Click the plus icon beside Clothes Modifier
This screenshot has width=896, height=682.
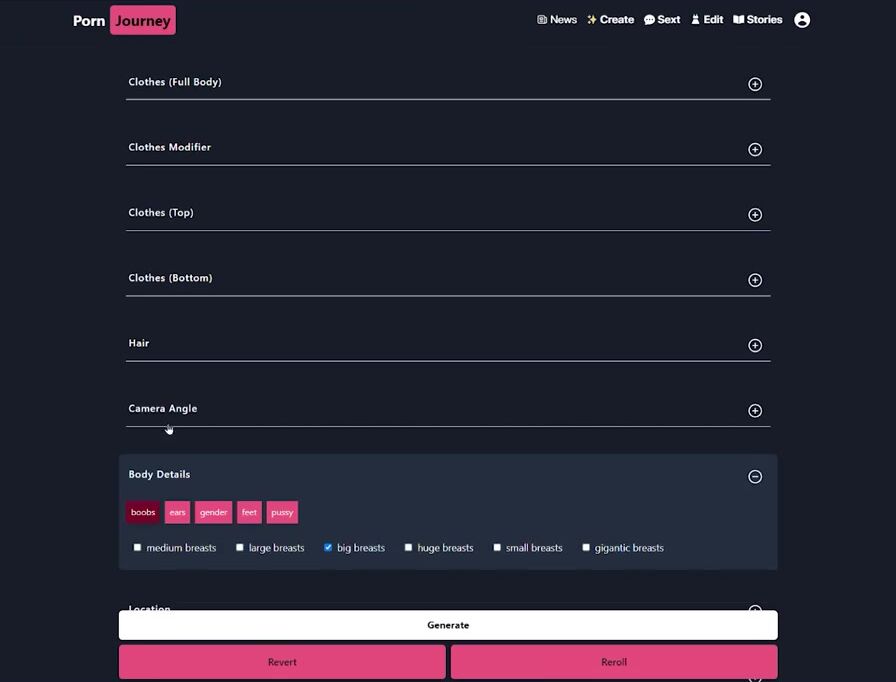click(755, 150)
